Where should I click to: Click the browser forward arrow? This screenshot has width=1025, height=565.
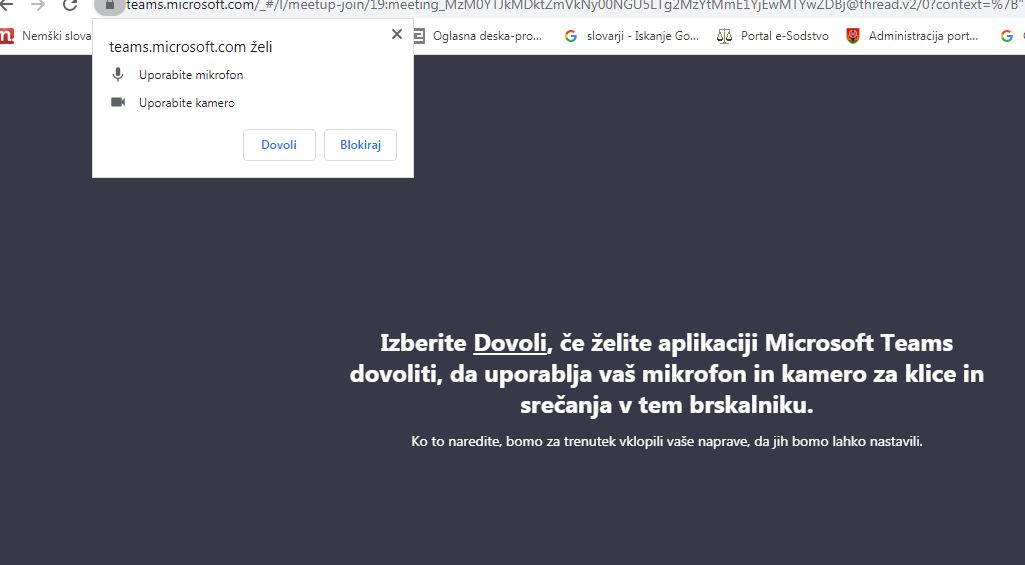tap(39, 5)
